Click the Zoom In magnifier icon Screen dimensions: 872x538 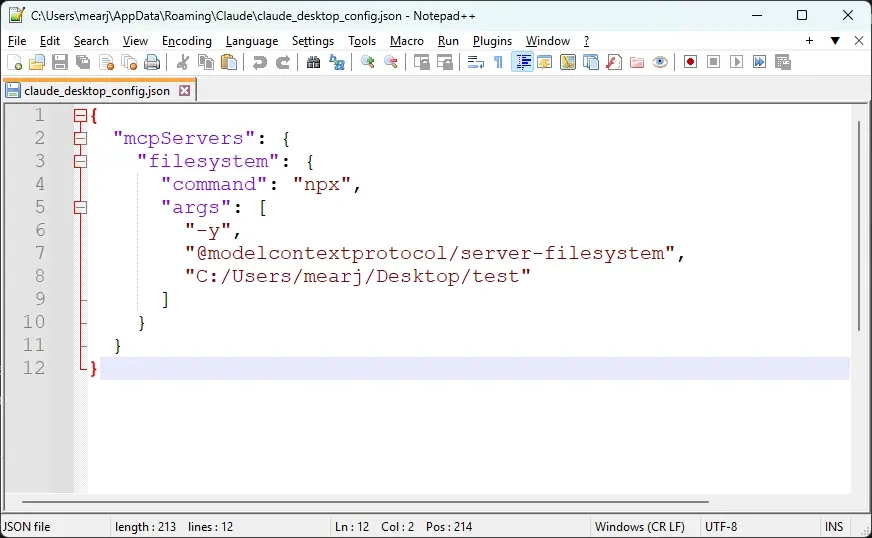(367, 62)
